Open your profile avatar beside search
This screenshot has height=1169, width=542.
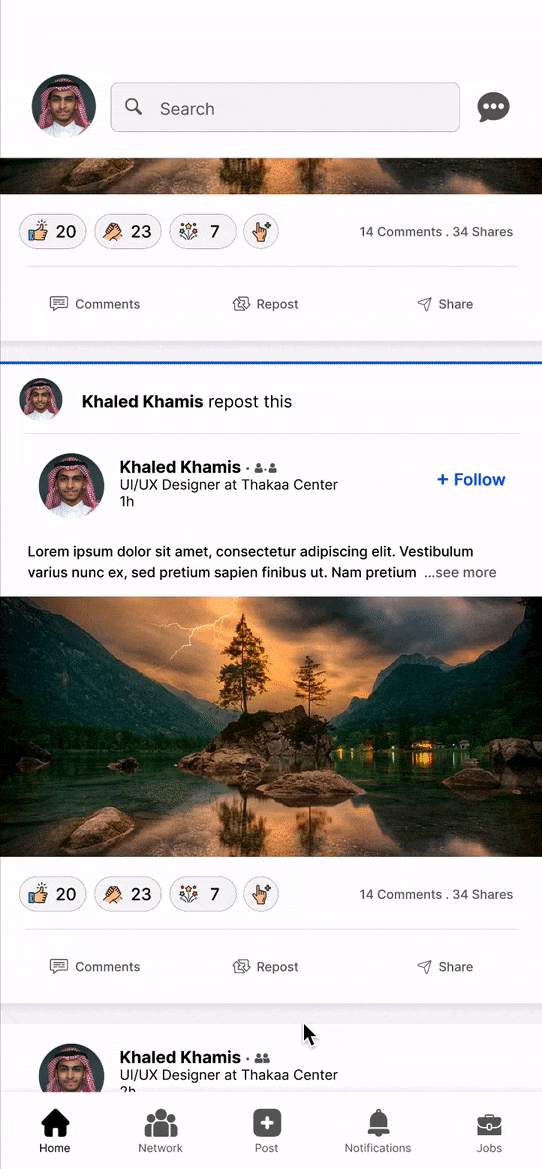[x=64, y=106]
